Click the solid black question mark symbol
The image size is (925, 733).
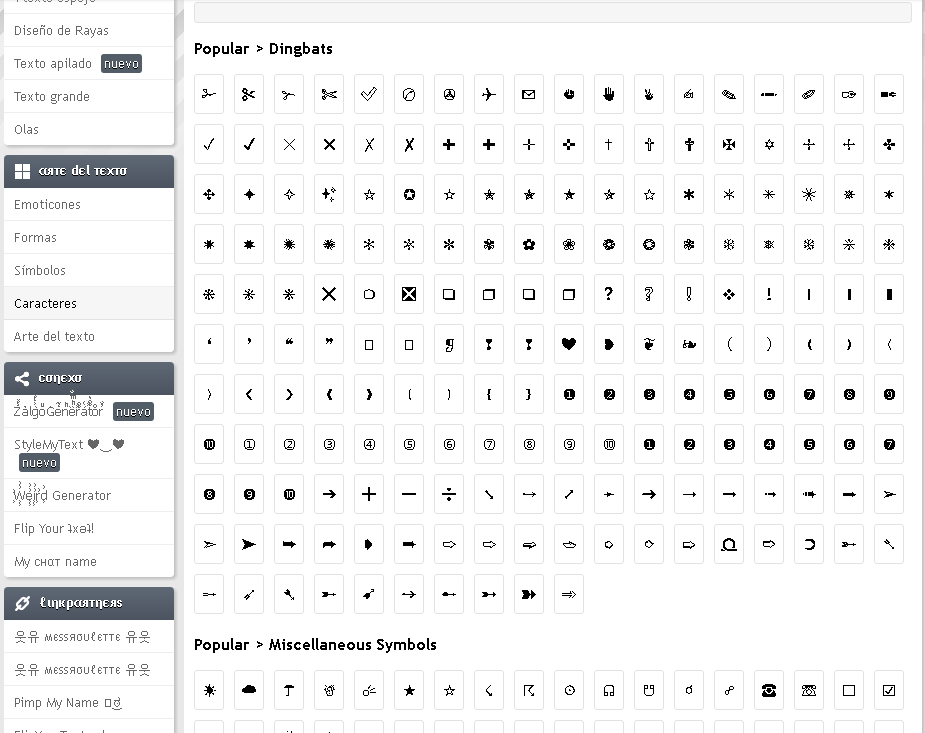coord(609,294)
